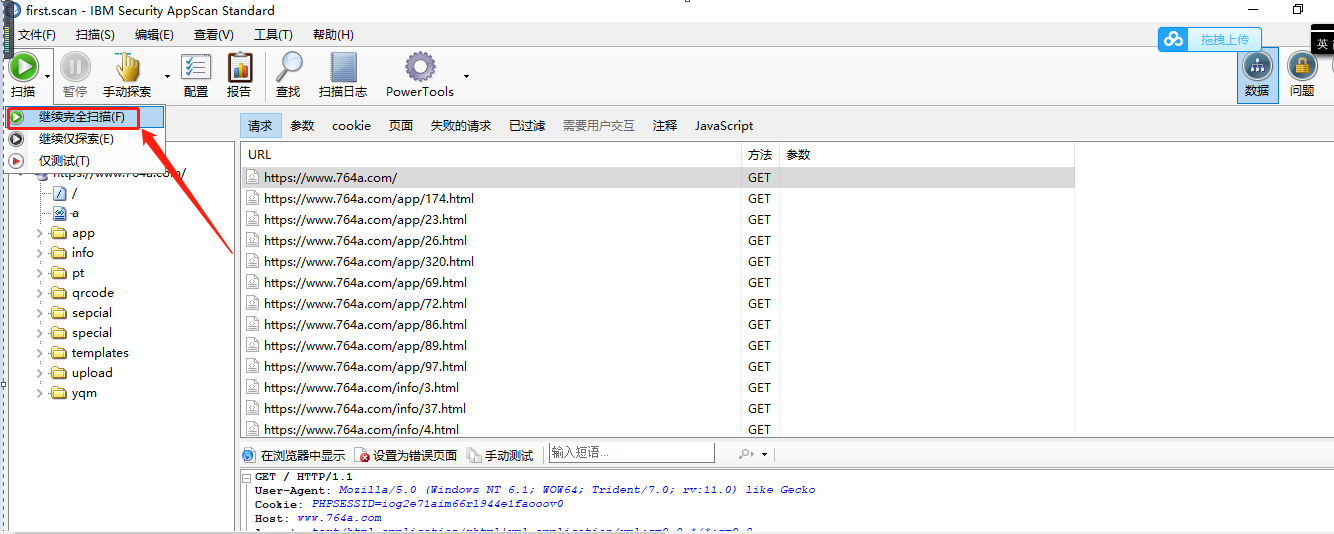The image size is (1334, 534).
Task: Click the 英 input method indicator
Action: coord(1322,43)
